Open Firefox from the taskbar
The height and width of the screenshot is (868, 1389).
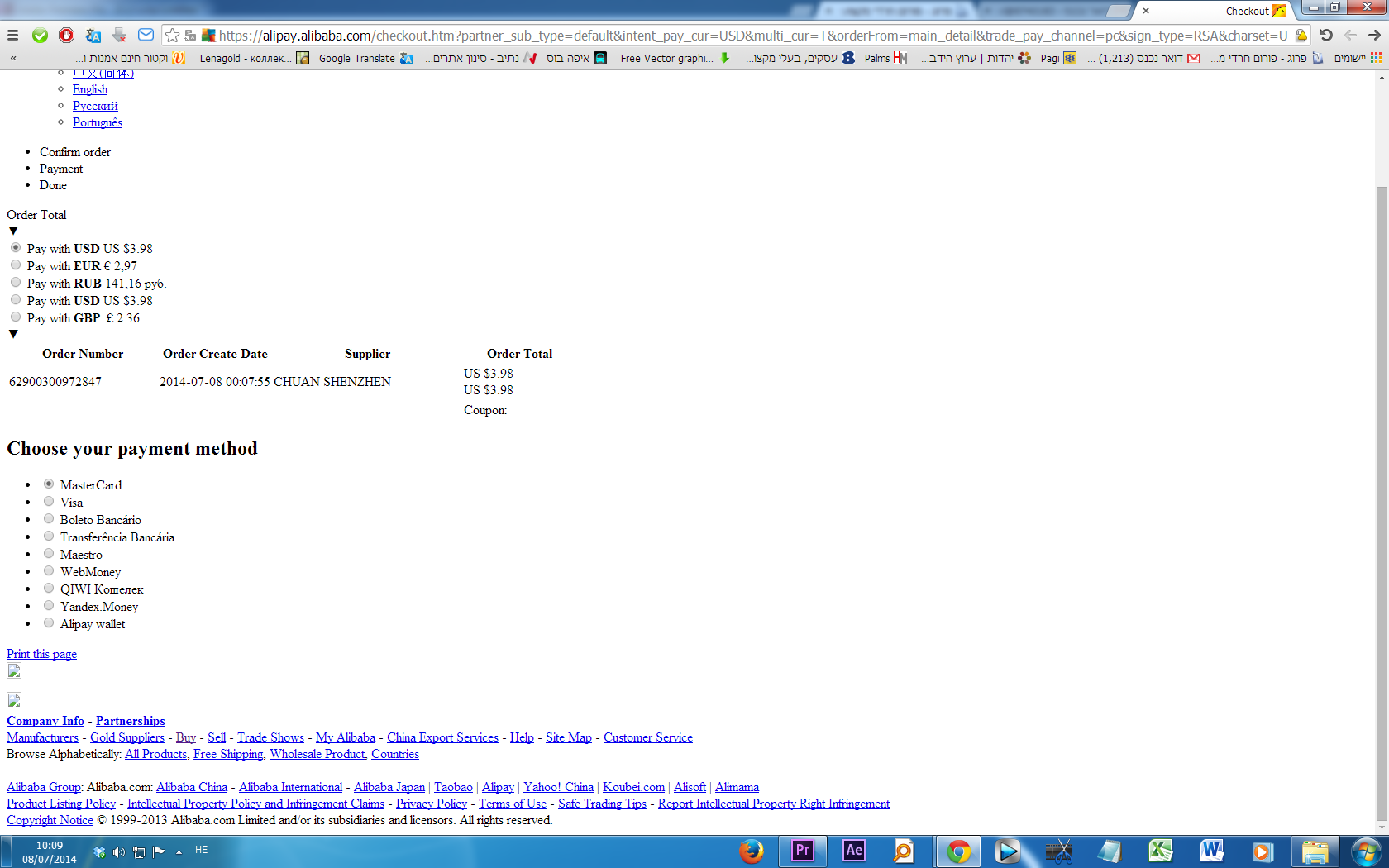pos(752,851)
